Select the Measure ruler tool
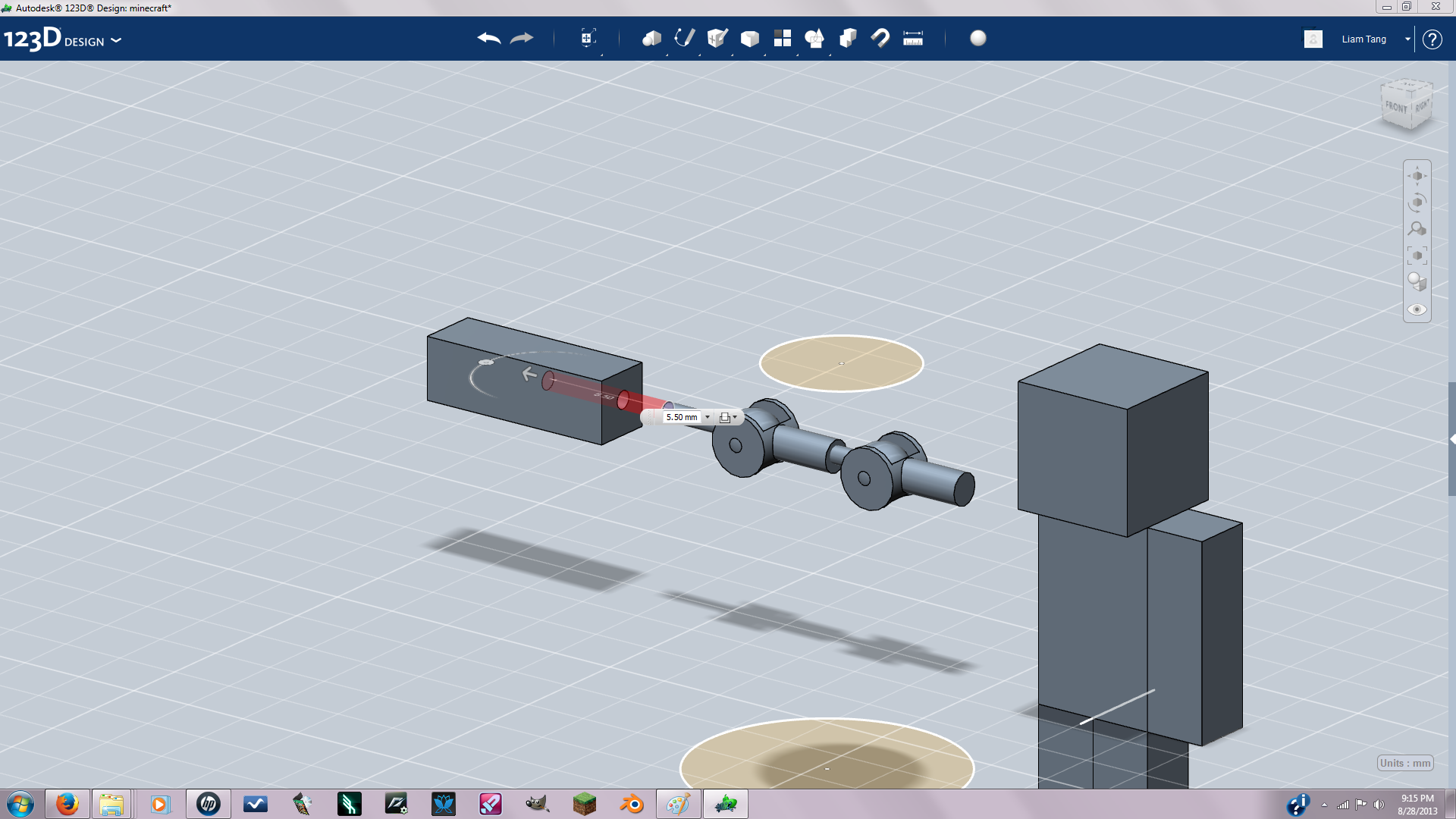1456x819 pixels. (913, 38)
